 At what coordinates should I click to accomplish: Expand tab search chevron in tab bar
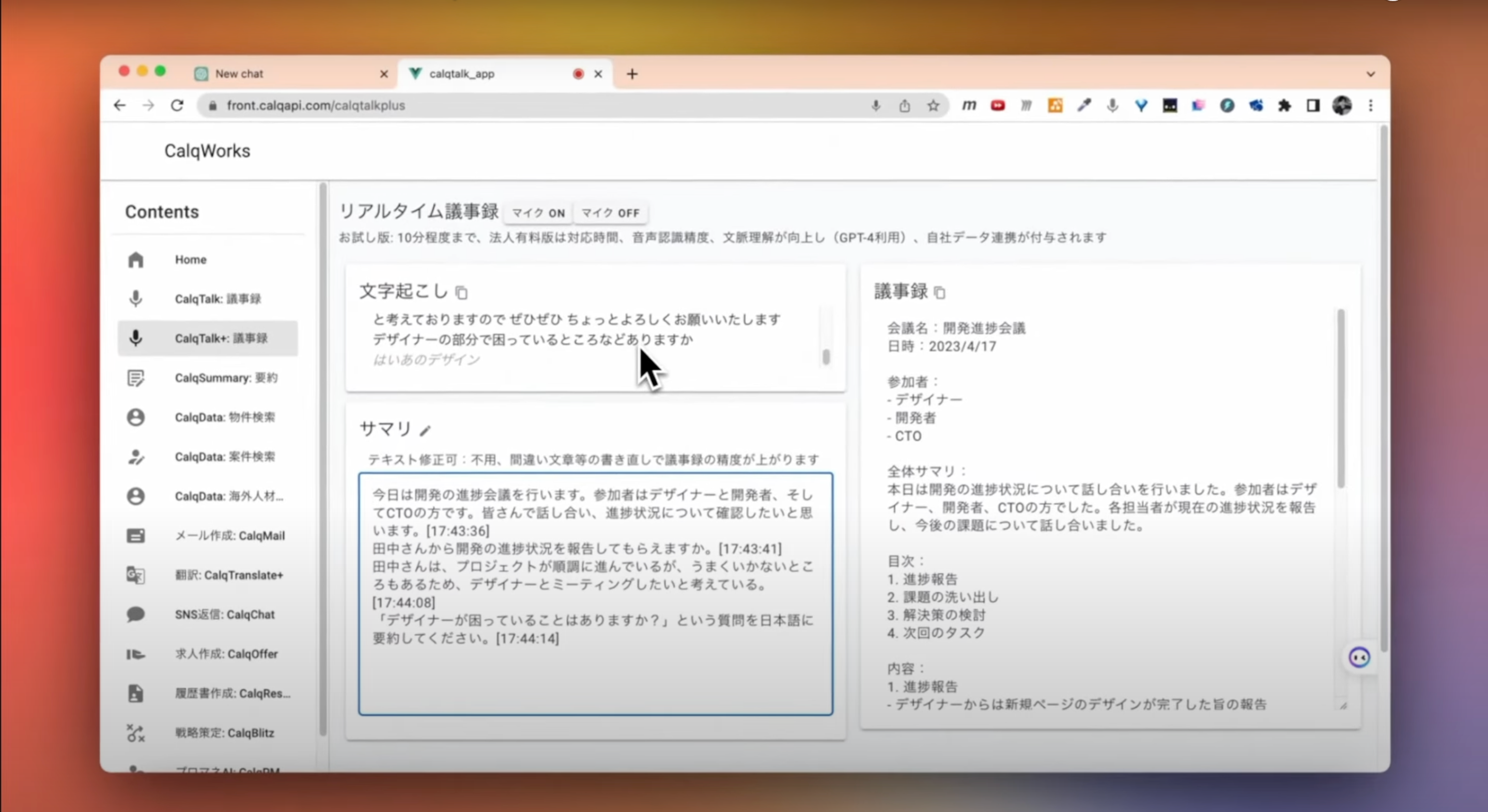coord(1371,74)
